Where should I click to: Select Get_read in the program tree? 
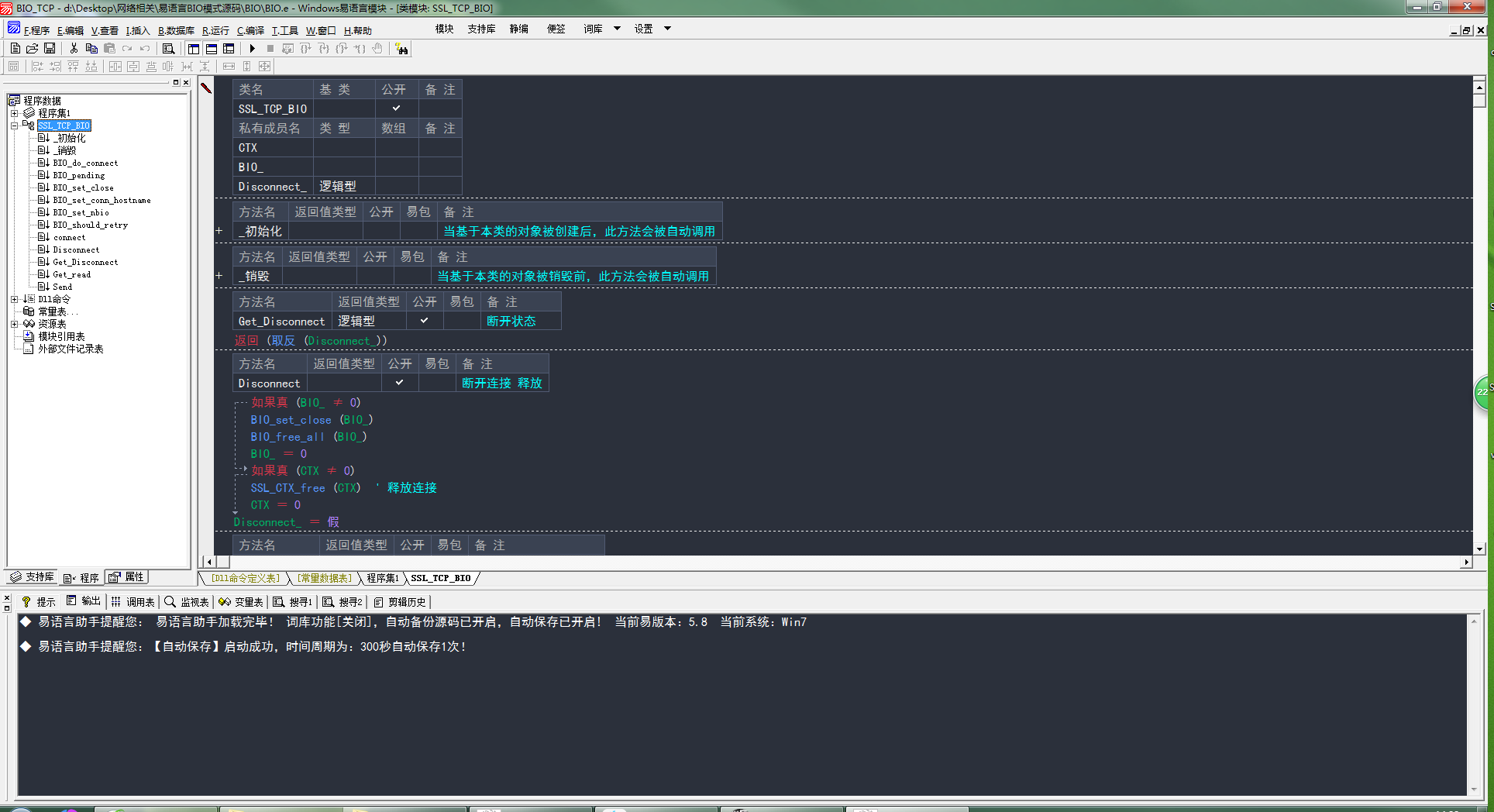point(71,274)
